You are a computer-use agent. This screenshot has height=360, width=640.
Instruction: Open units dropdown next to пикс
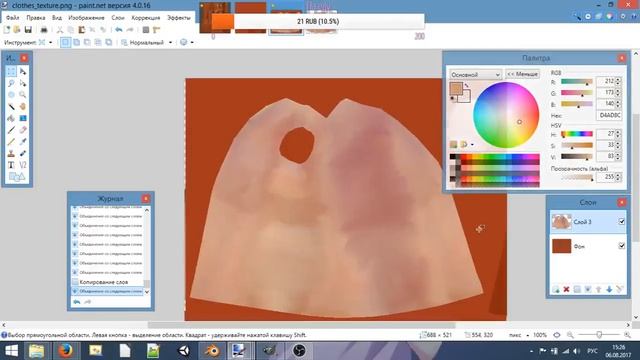click(x=528, y=335)
